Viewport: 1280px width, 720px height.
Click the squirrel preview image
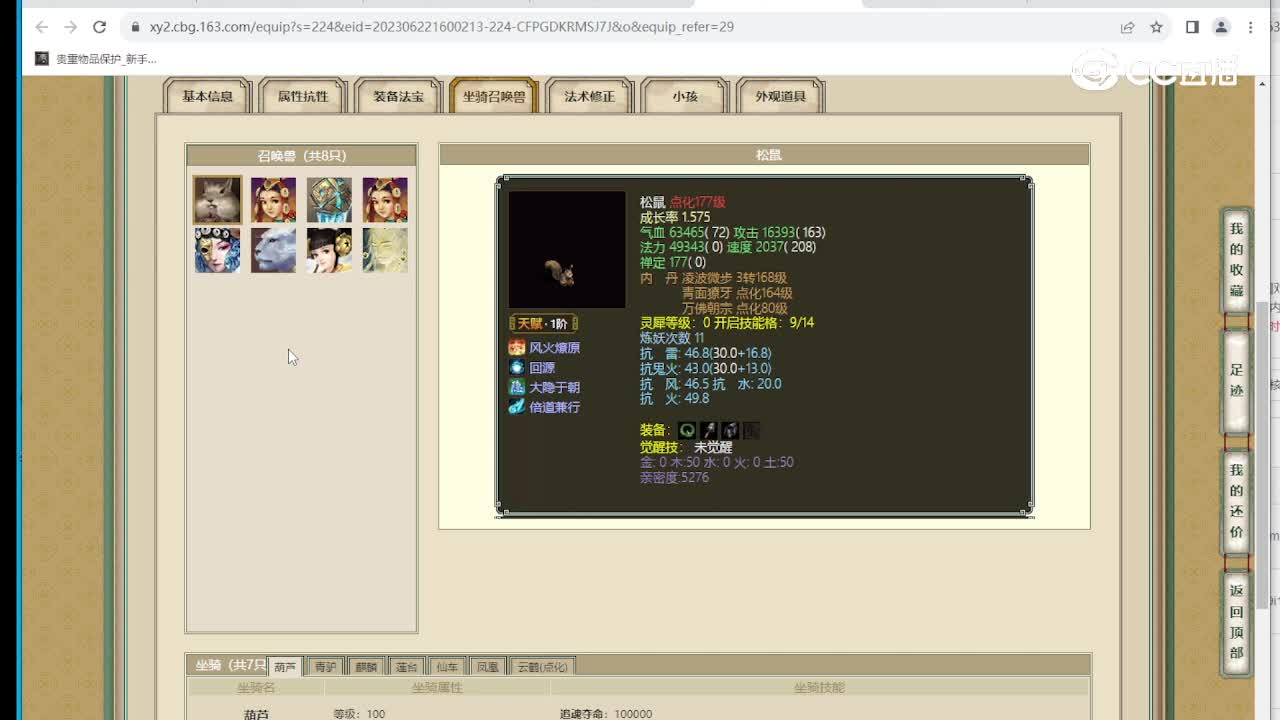point(567,250)
